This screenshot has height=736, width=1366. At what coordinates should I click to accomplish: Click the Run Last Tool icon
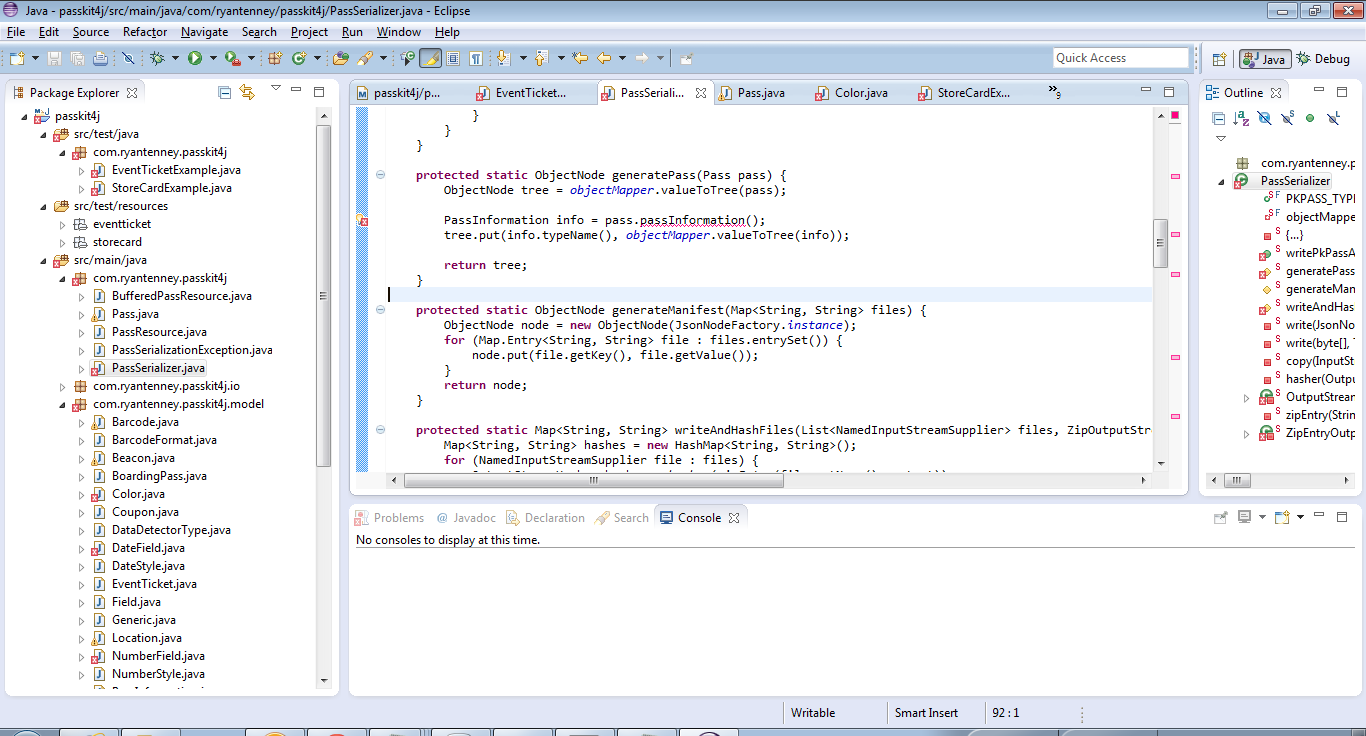coord(232,58)
